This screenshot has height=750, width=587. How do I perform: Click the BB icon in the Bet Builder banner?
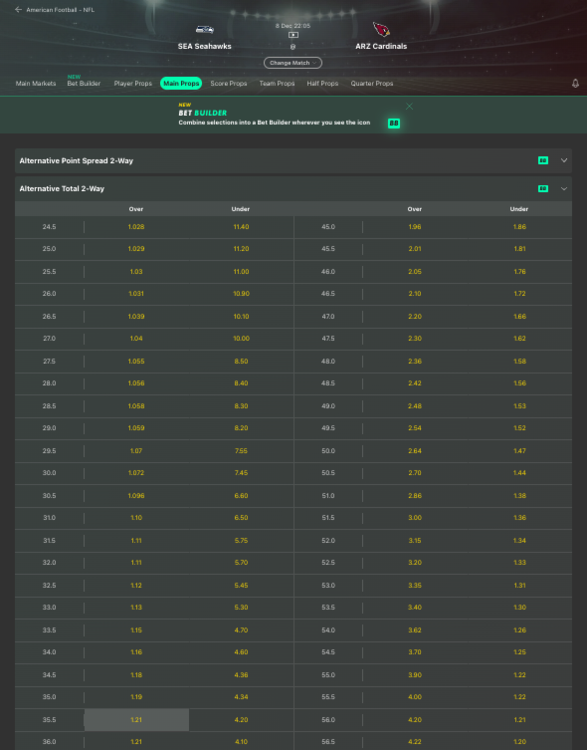click(394, 123)
